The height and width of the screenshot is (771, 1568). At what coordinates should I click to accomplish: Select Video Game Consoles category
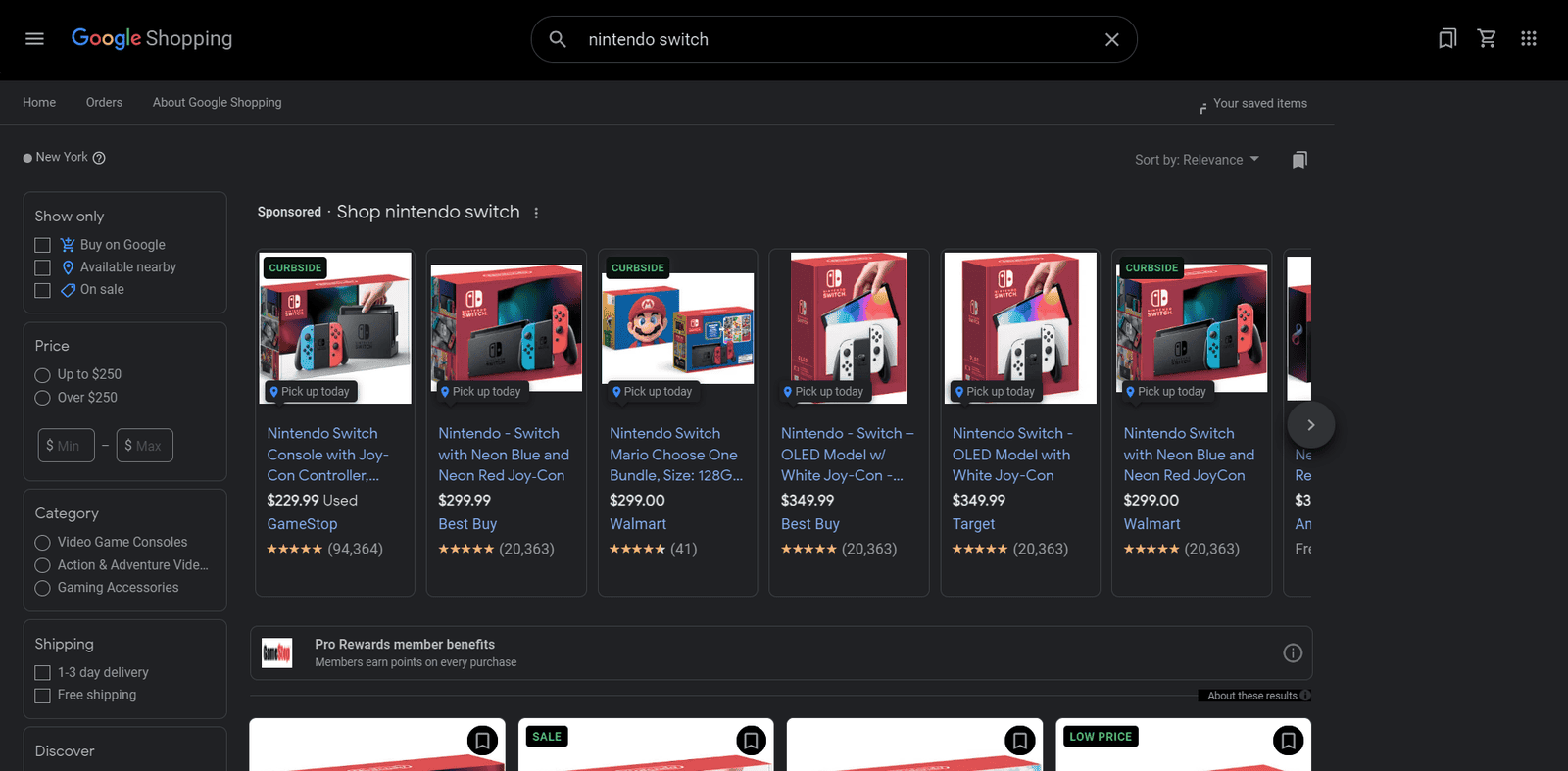click(42, 543)
